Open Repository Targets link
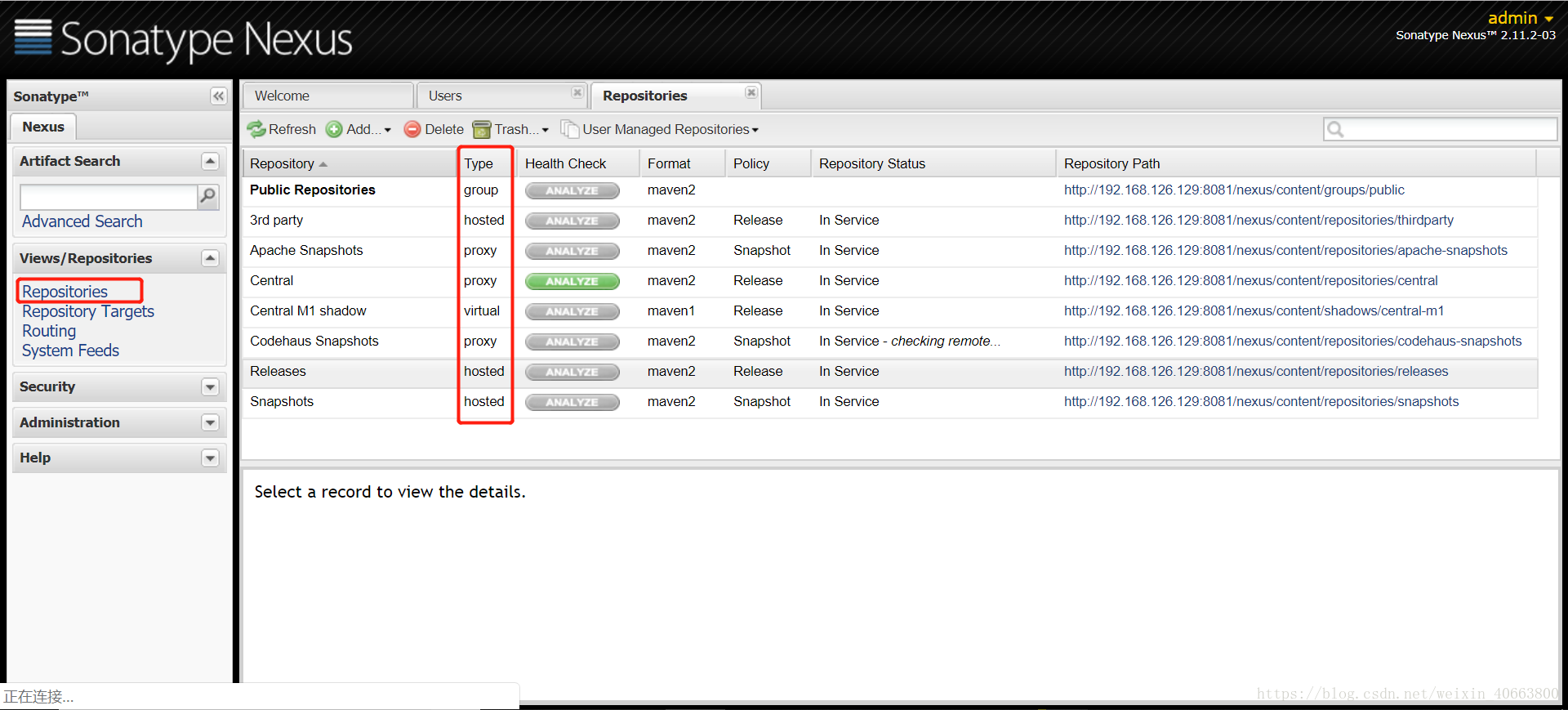 click(x=88, y=311)
